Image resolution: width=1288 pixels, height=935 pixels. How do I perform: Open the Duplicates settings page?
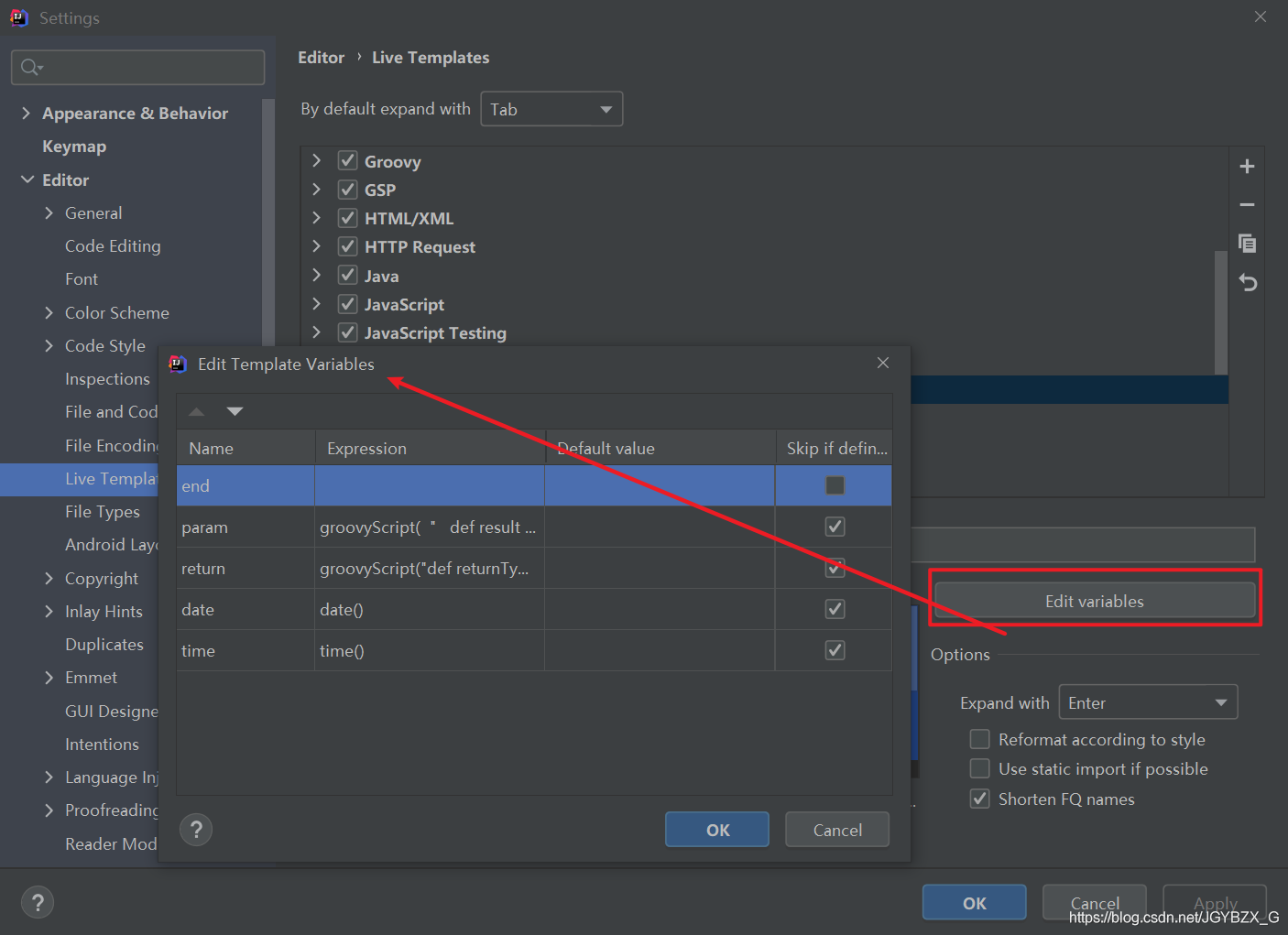pyautogui.click(x=104, y=645)
